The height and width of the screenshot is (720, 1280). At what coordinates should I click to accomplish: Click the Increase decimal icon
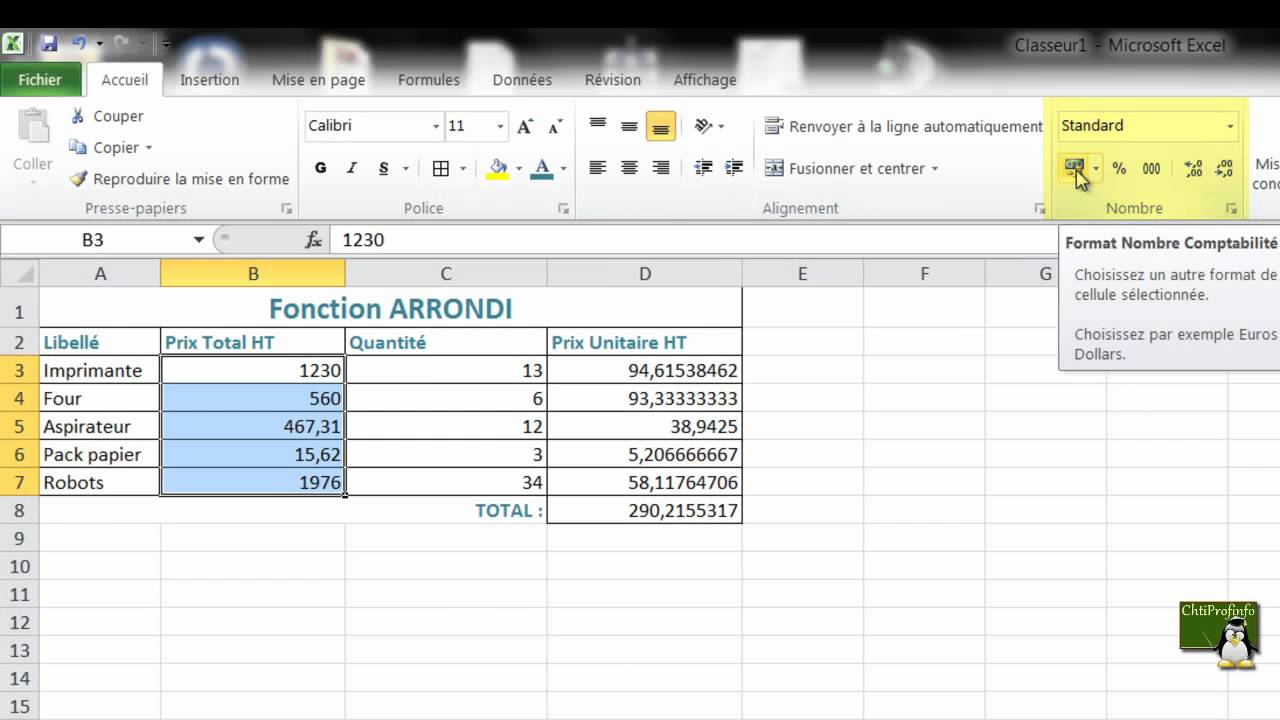pyautogui.click(x=1193, y=169)
